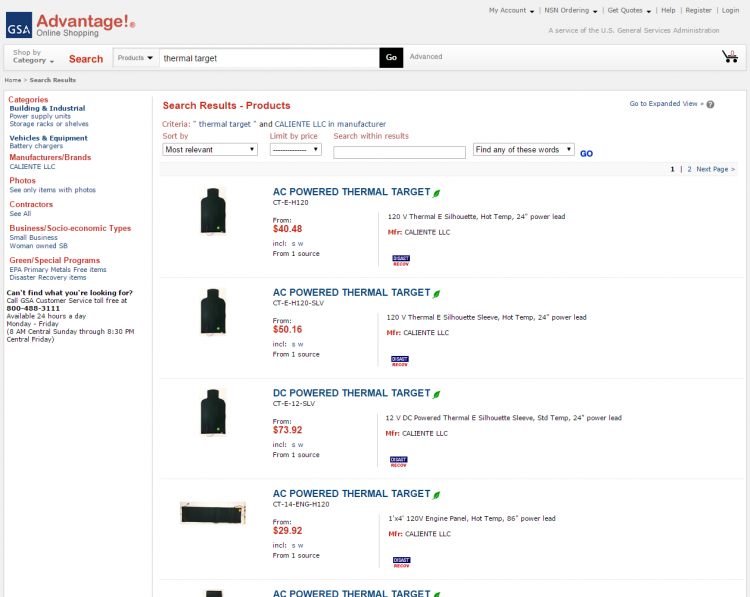
Task: Click the Disaster Recovery badge for CT-E-H120
Action: [x=401, y=260]
